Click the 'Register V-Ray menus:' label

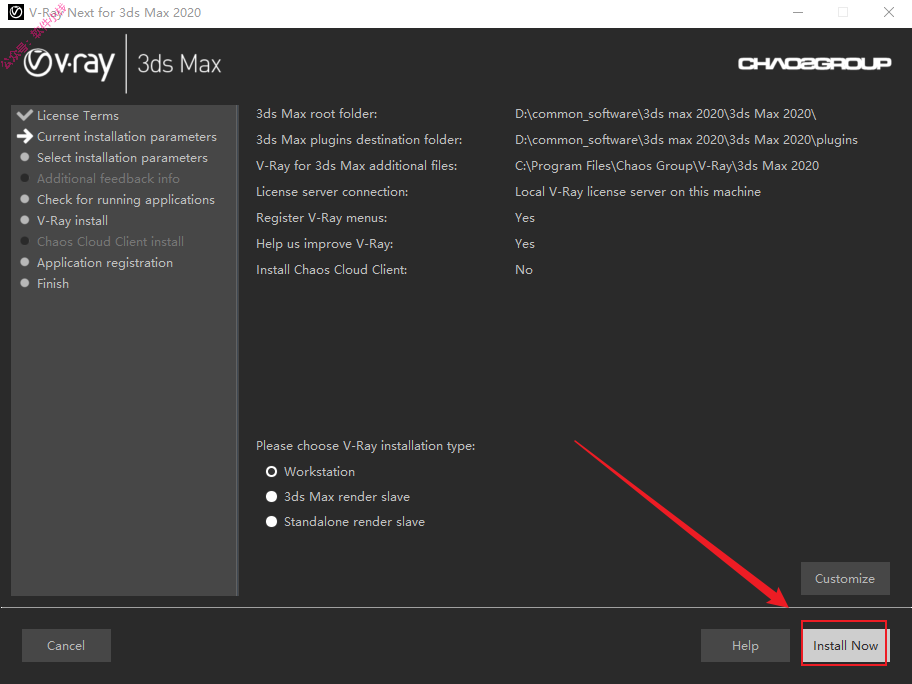click(x=322, y=218)
